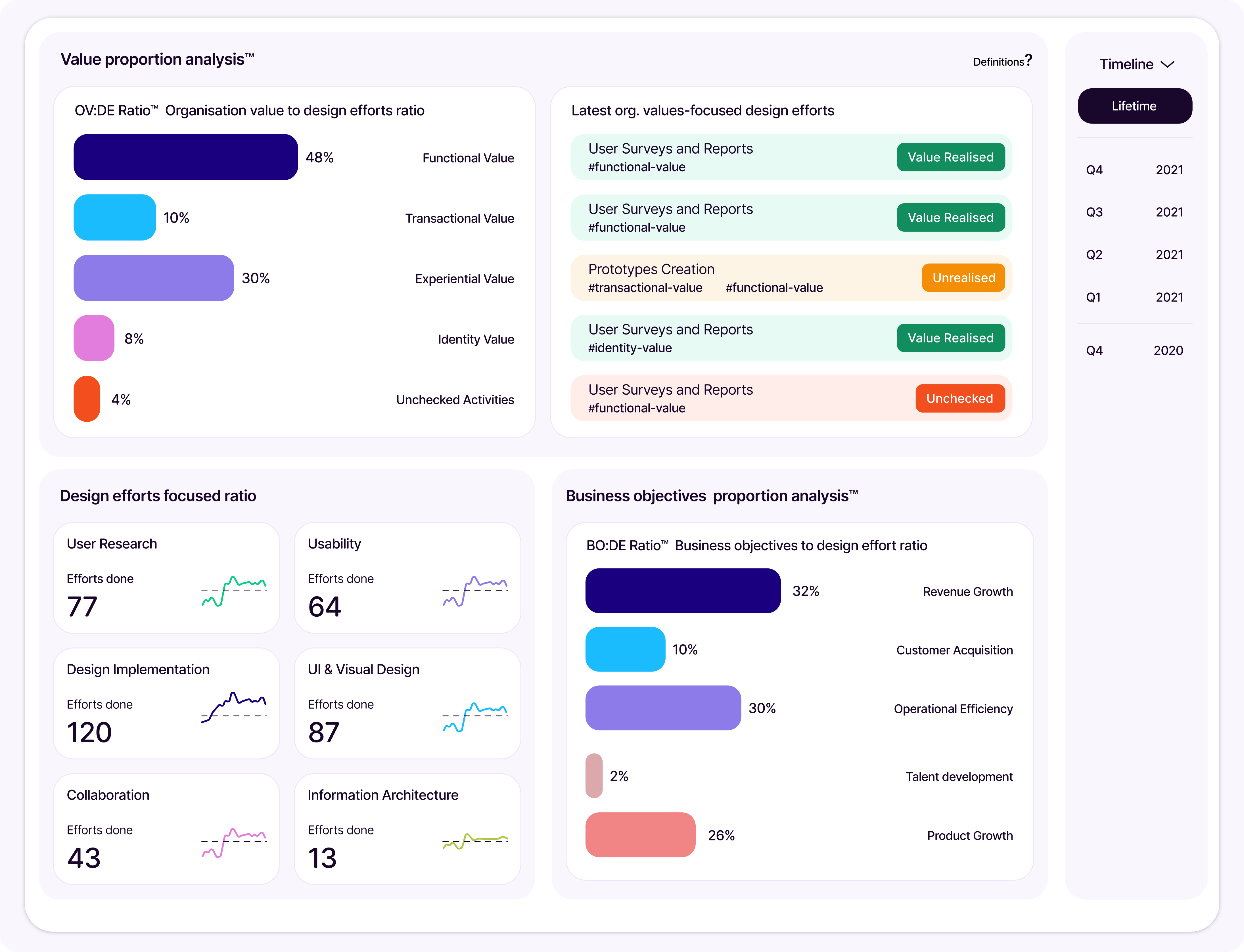This screenshot has height=952, width=1244.
Task: Click the Definitions question mark icon
Action: click(1028, 60)
